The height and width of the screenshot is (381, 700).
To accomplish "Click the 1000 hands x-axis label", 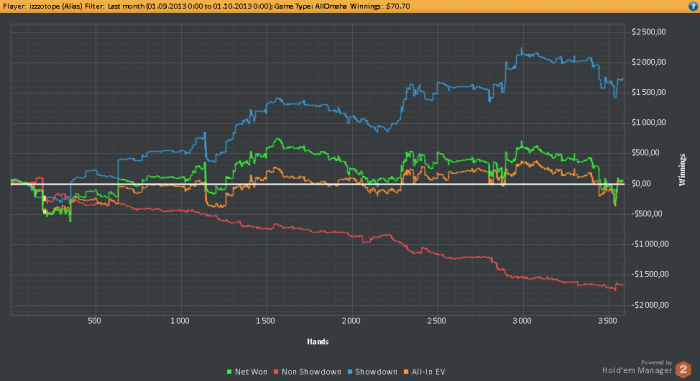I will [x=179, y=321].
